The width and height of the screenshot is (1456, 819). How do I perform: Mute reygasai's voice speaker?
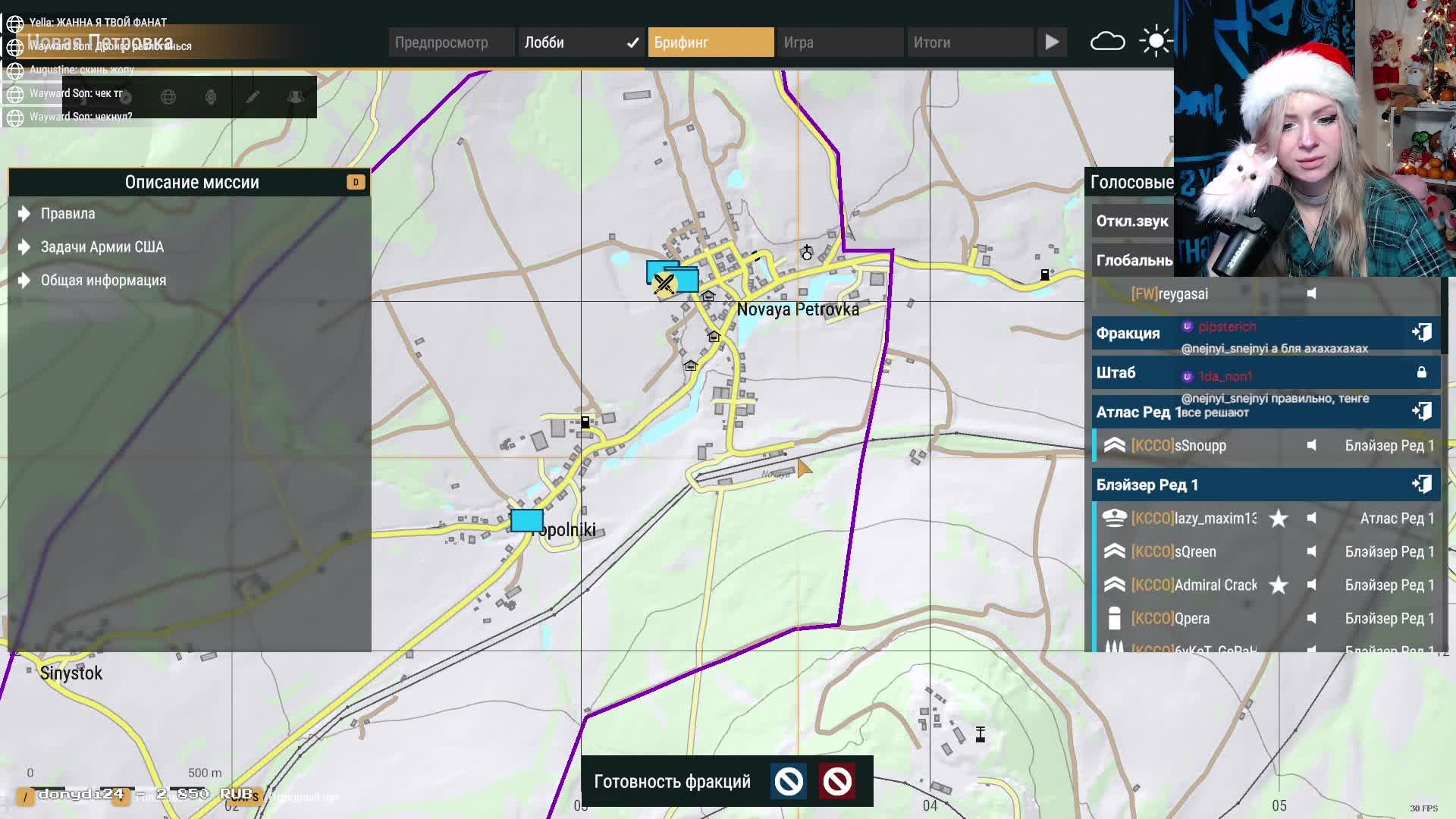(x=1311, y=294)
